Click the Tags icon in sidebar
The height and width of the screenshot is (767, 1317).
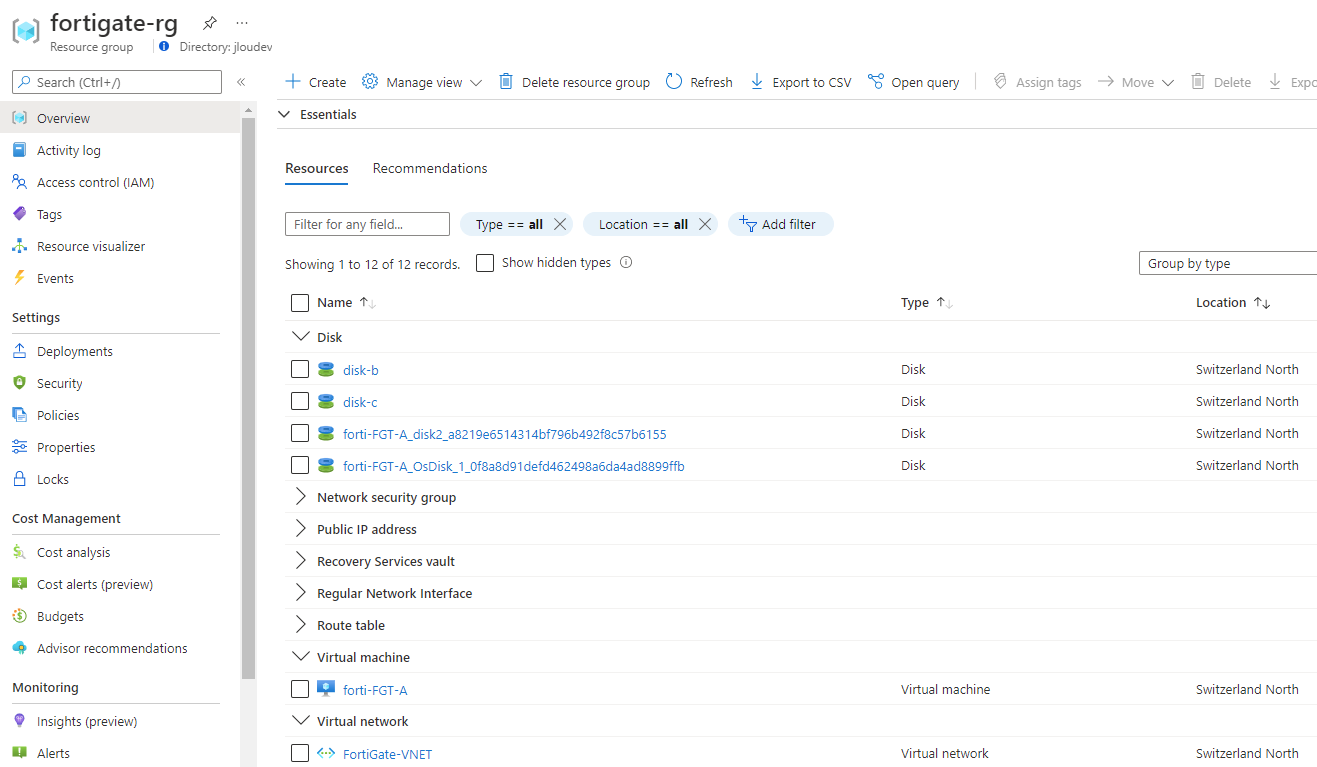pos(19,214)
